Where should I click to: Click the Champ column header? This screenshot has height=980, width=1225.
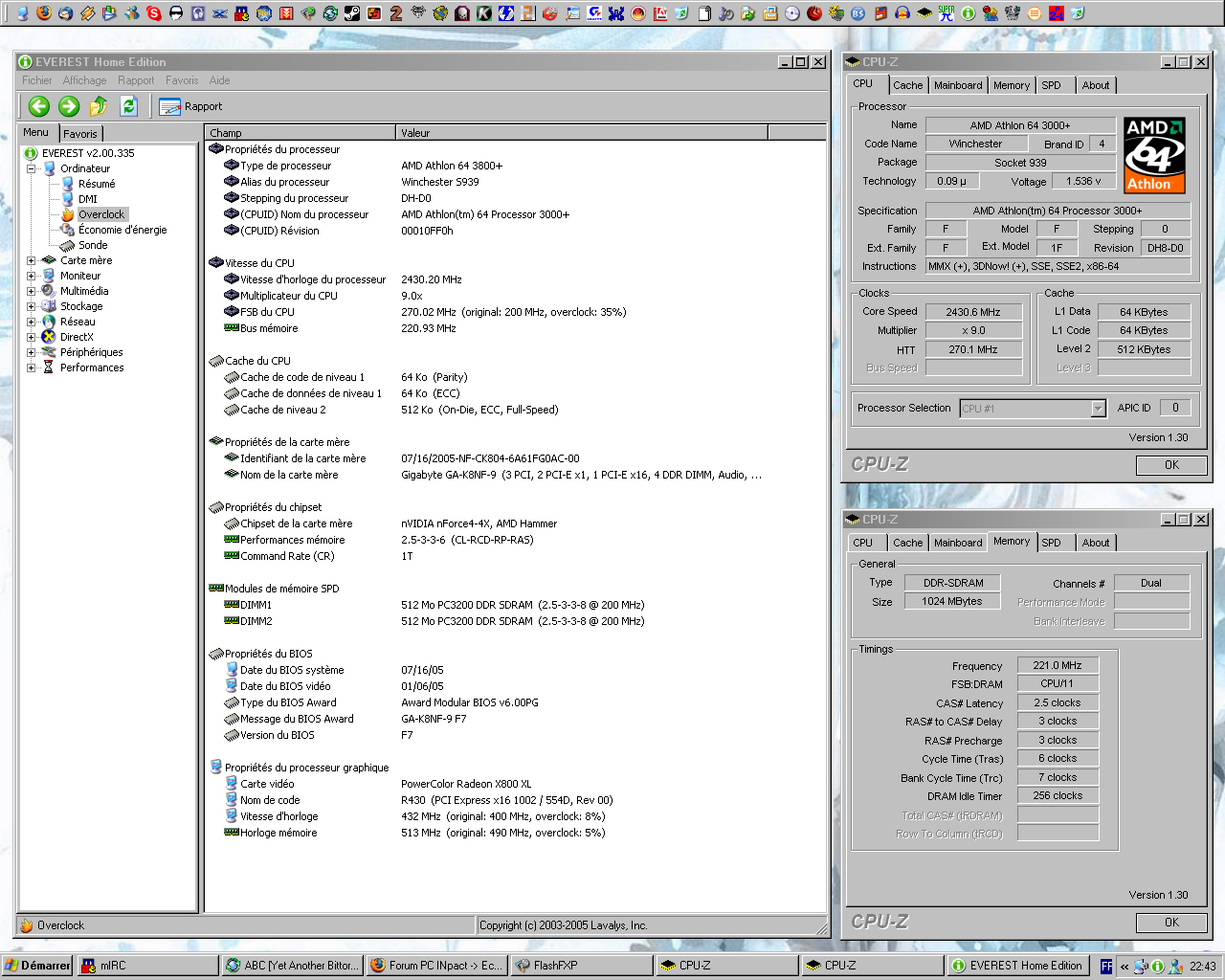301,133
